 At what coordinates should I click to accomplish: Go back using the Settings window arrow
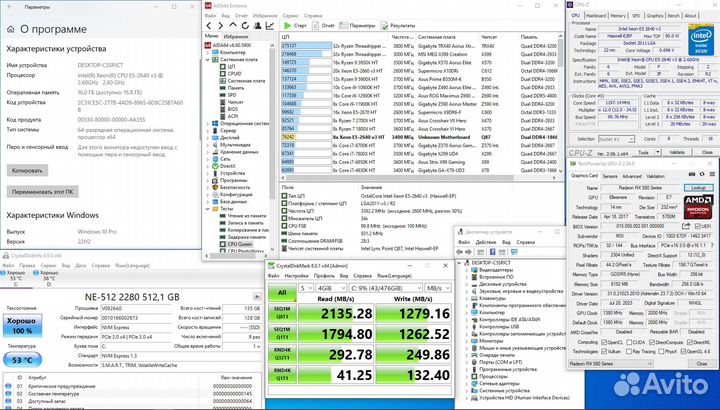tap(11, 7)
